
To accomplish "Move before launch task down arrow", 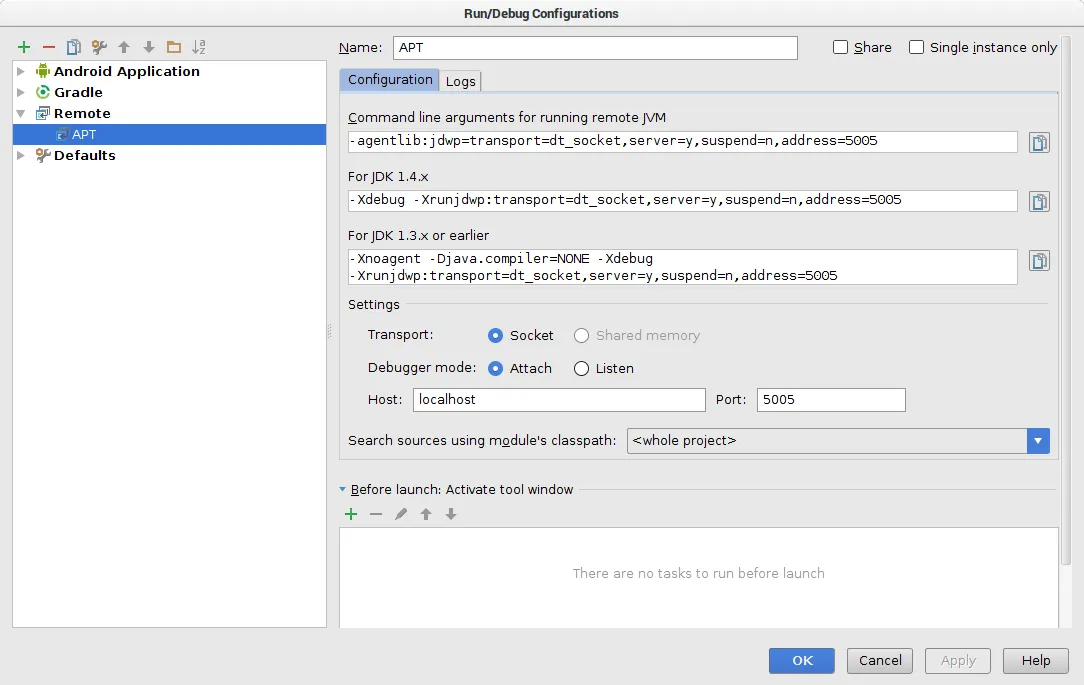I will [451, 514].
